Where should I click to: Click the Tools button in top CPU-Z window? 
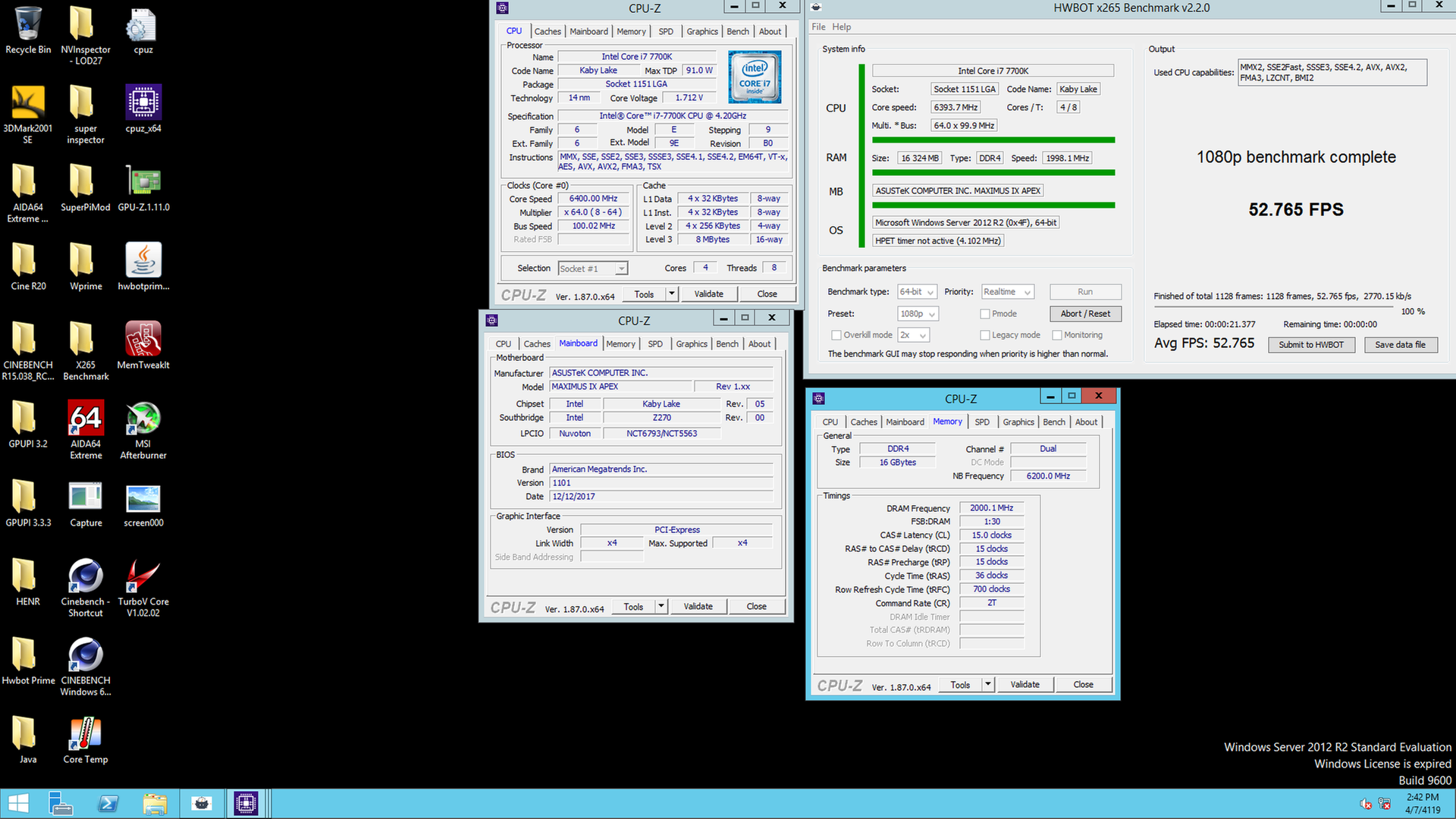[x=645, y=294]
